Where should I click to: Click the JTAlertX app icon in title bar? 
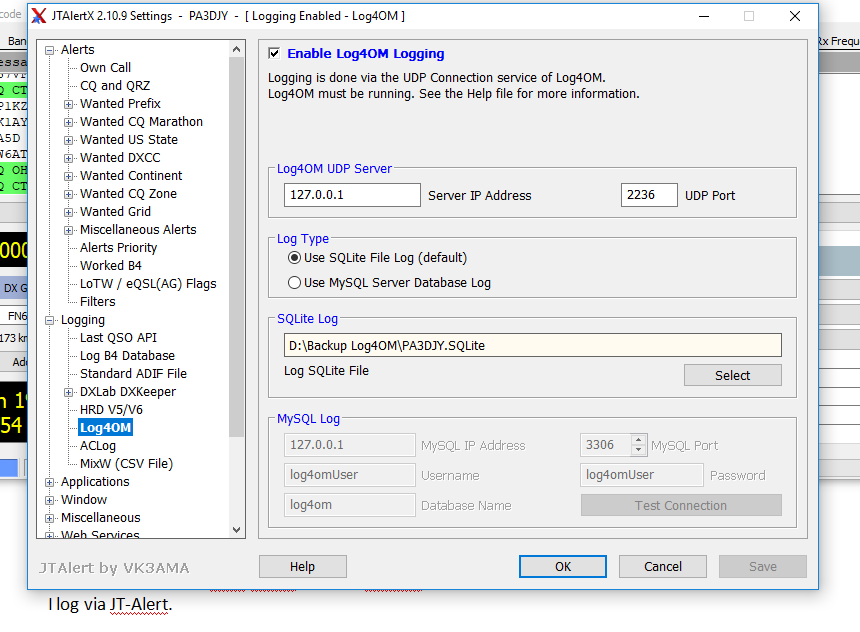(38, 16)
